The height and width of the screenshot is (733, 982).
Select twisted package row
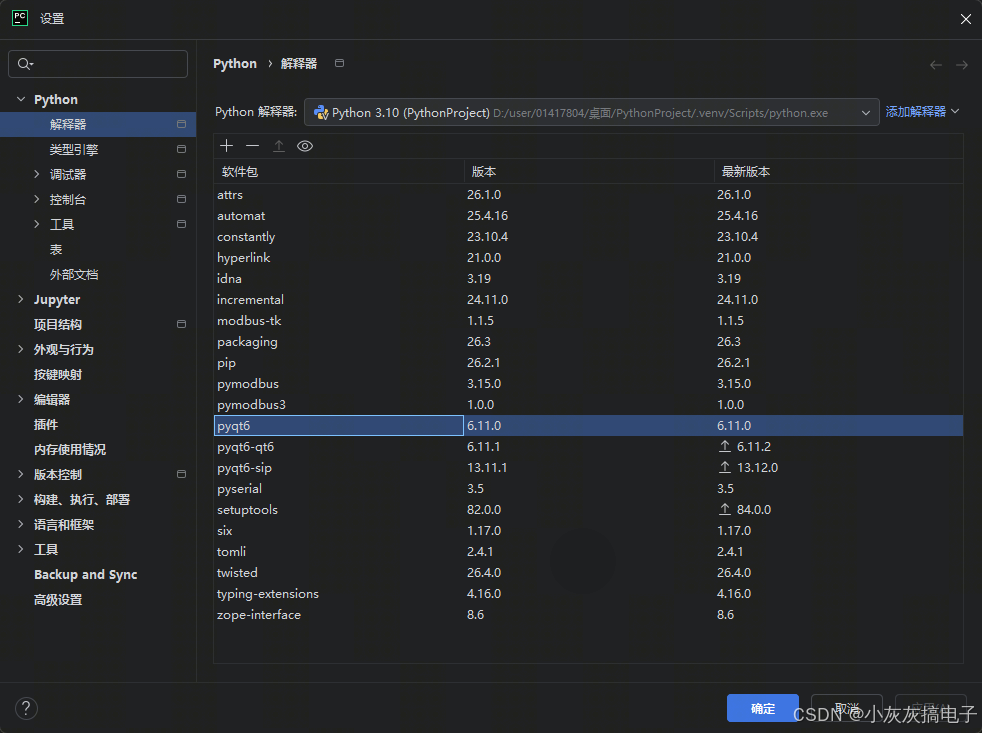pyautogui.click(x=588, y=573)
